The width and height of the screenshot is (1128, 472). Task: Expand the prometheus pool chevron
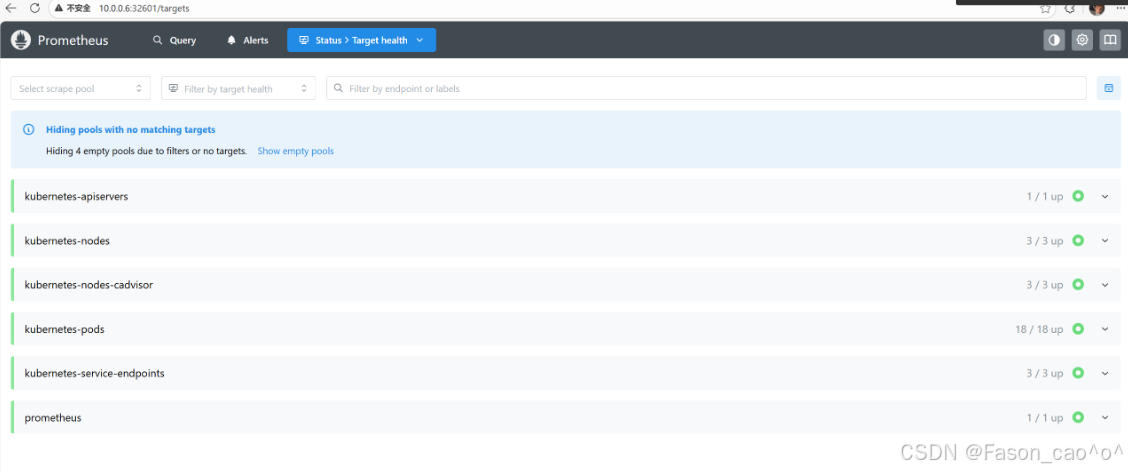pyautogui.click(x=1106, y=418)
